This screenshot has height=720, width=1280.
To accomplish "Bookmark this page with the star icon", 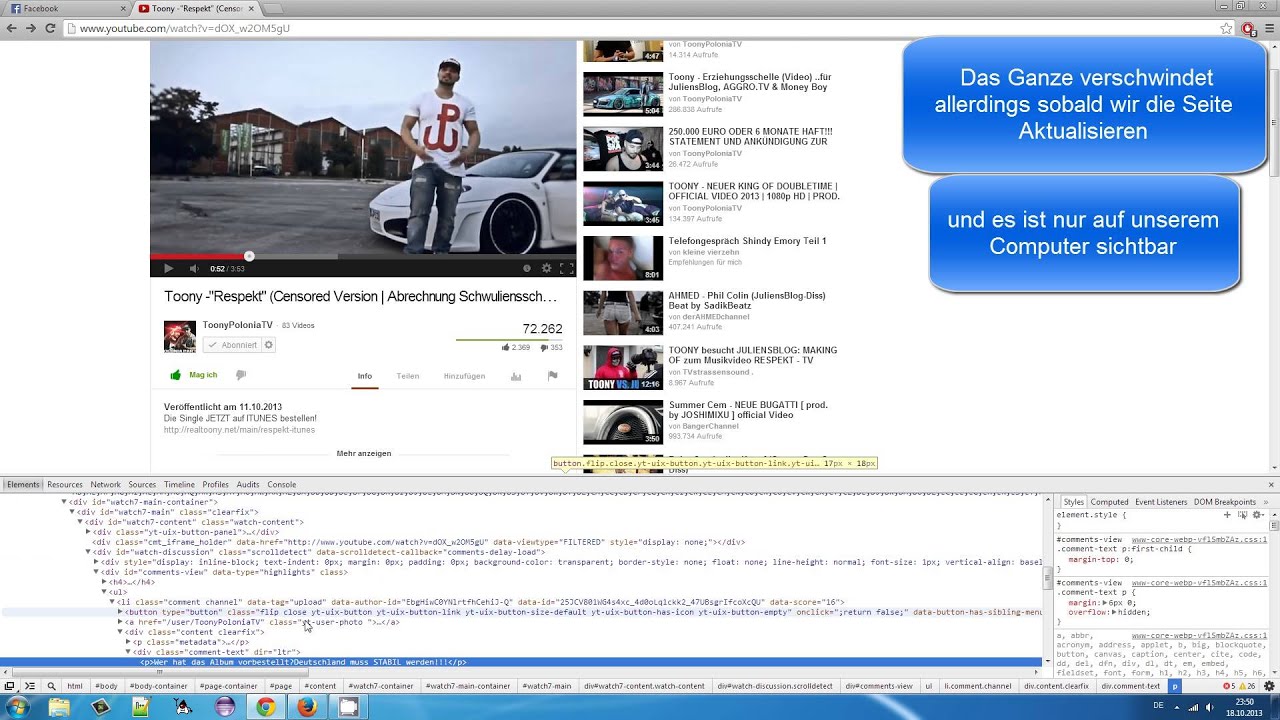I will tap(1226, 28).
